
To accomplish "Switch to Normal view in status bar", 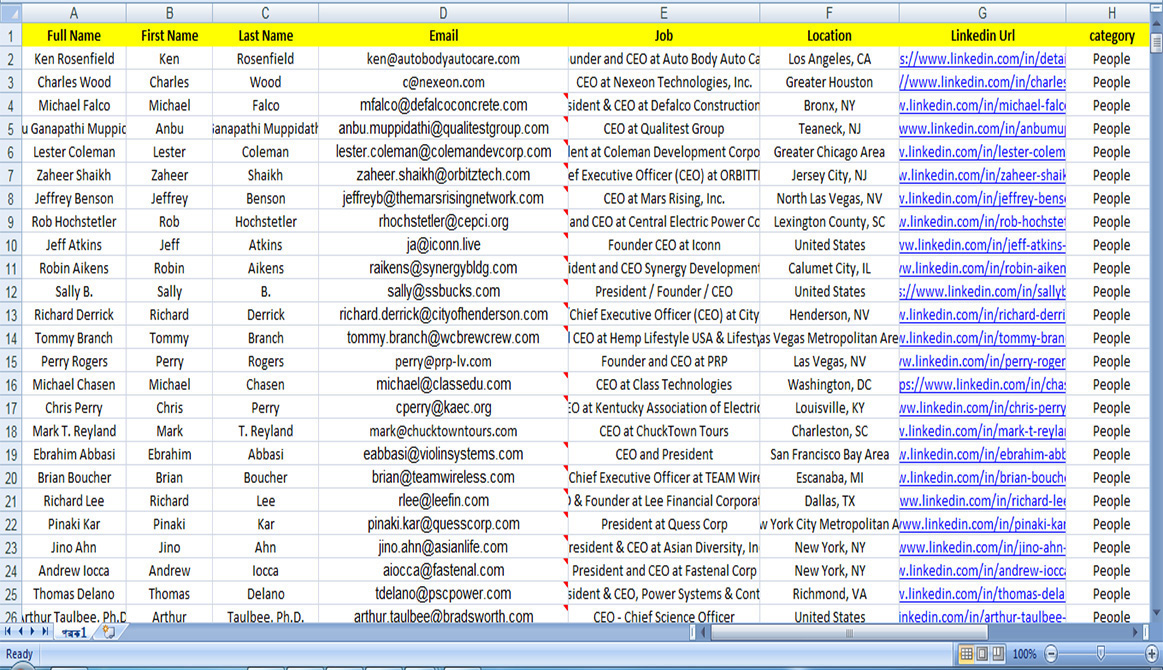I will (x=966, y=654).
